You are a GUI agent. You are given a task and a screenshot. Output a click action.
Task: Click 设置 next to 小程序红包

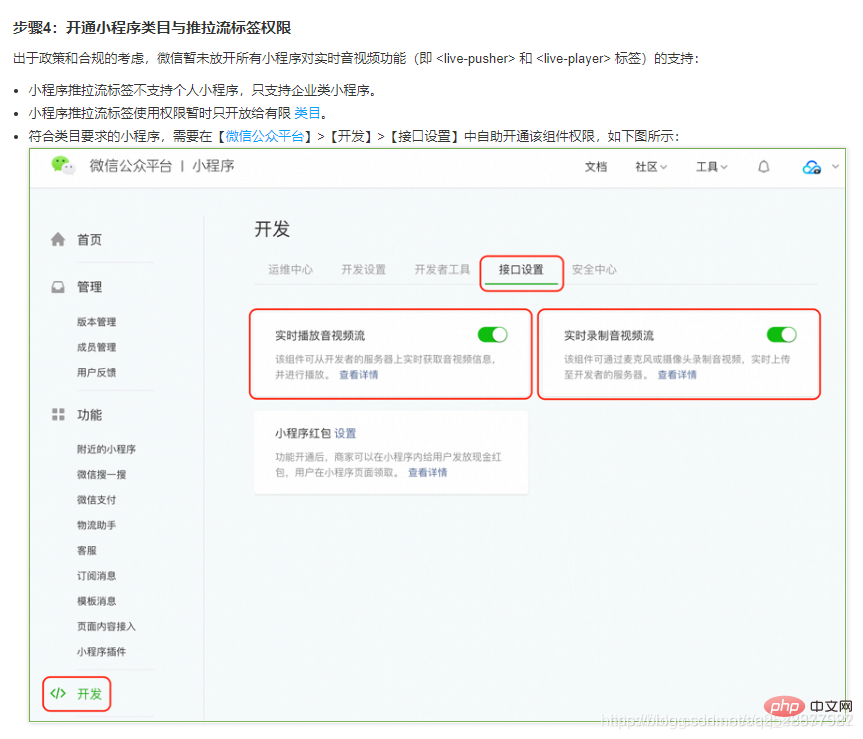click(345, 433)
